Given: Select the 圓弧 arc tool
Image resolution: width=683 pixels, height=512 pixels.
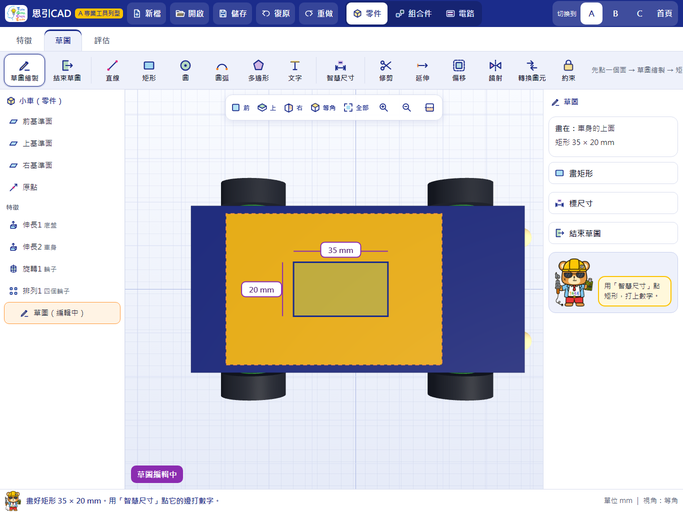Looking at the screenshot, I should pyautogui.click(x=222, y=70).
